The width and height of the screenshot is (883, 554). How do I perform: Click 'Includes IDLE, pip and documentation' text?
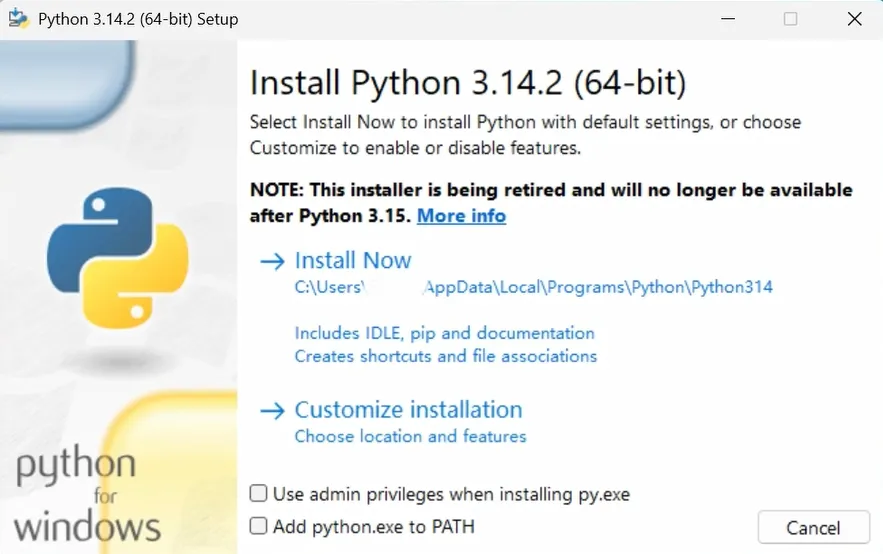pyautogui.click(x=444, y=333)
